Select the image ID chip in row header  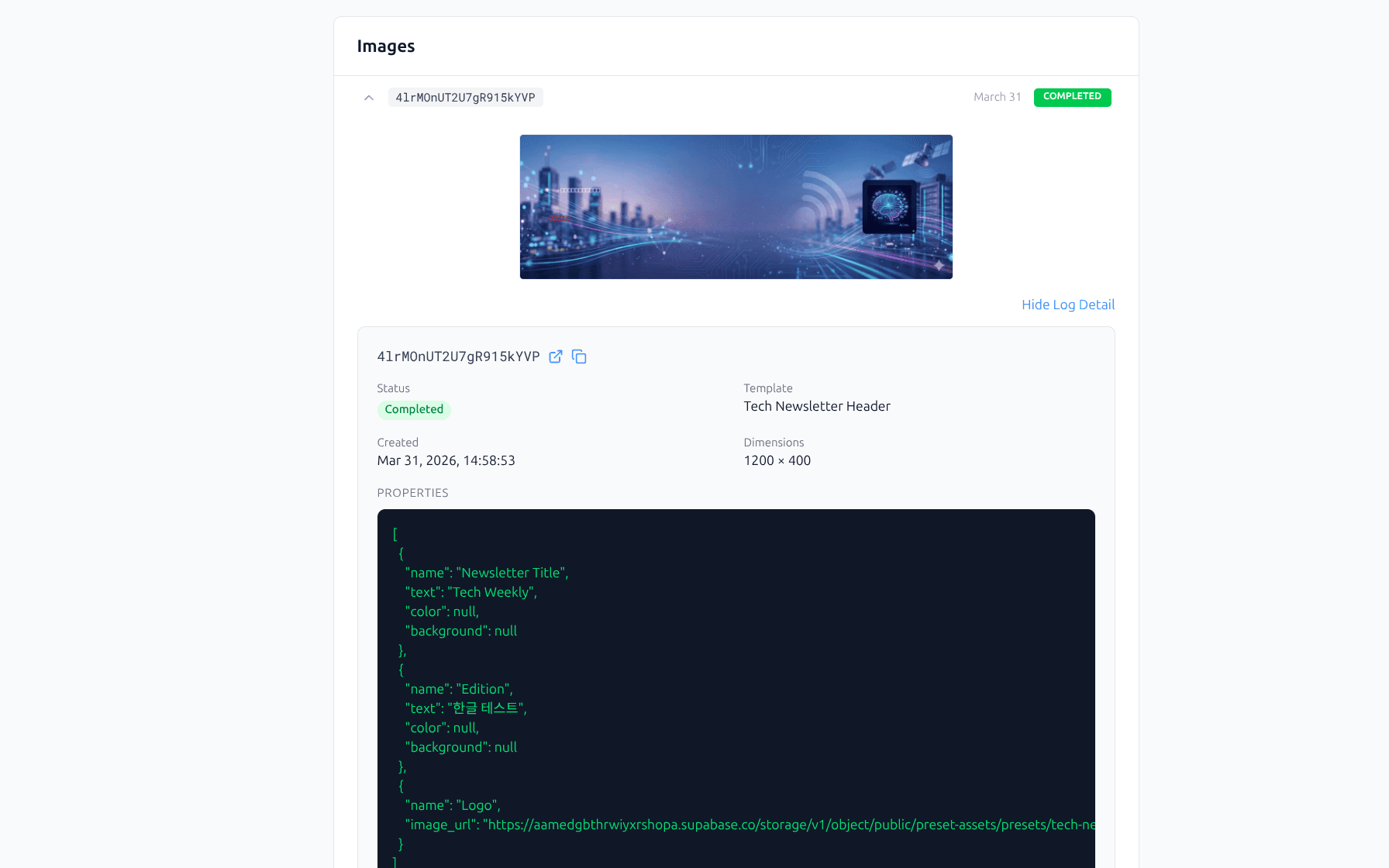tap(465, 98)
